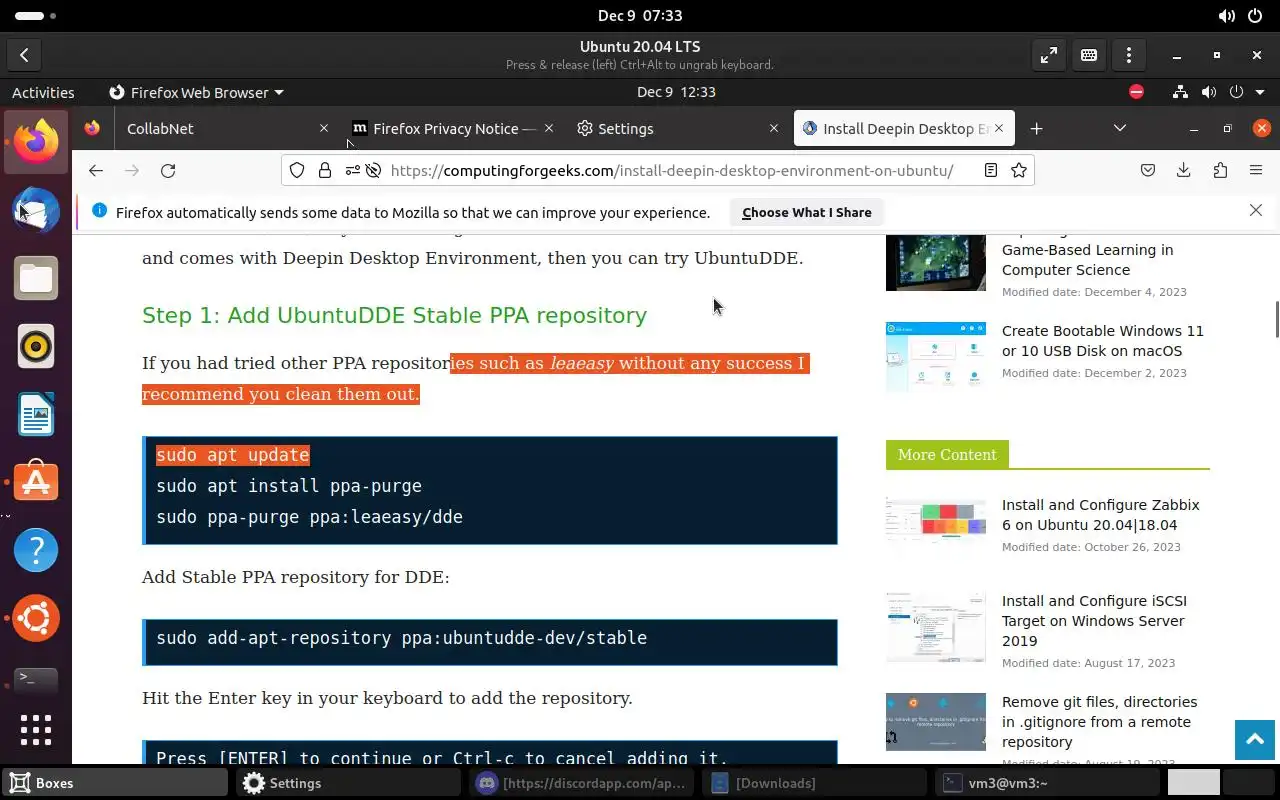Click the add-apt-repository ubuntudde-dev command block
Screen dimensions: 1280x800
(490, 642)
